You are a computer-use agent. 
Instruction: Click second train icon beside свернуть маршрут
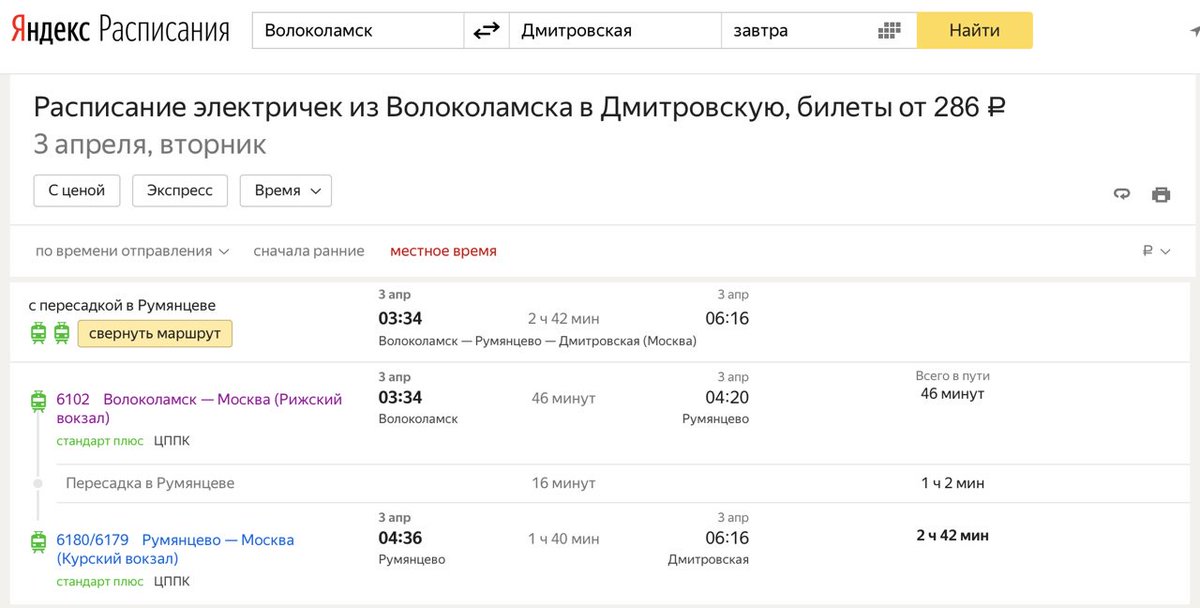click(x=62, y=333)
